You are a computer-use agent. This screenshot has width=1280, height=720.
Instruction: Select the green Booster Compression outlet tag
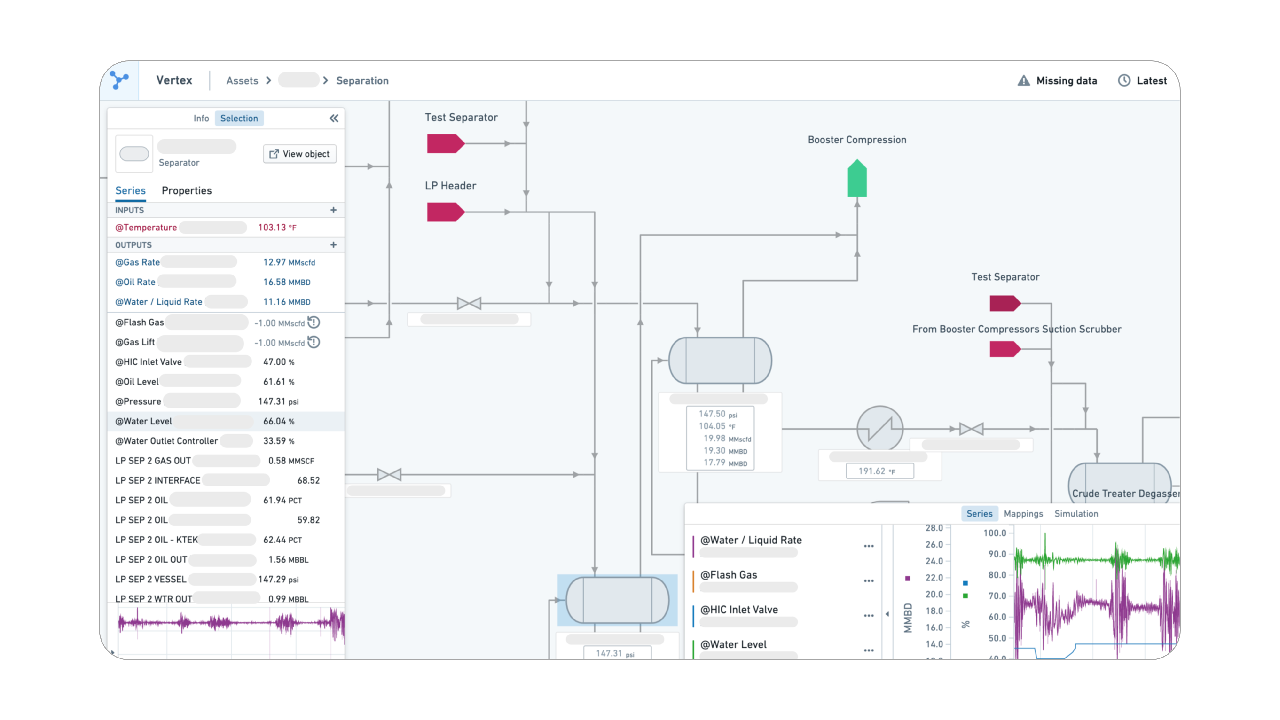[x=857, y=178]
